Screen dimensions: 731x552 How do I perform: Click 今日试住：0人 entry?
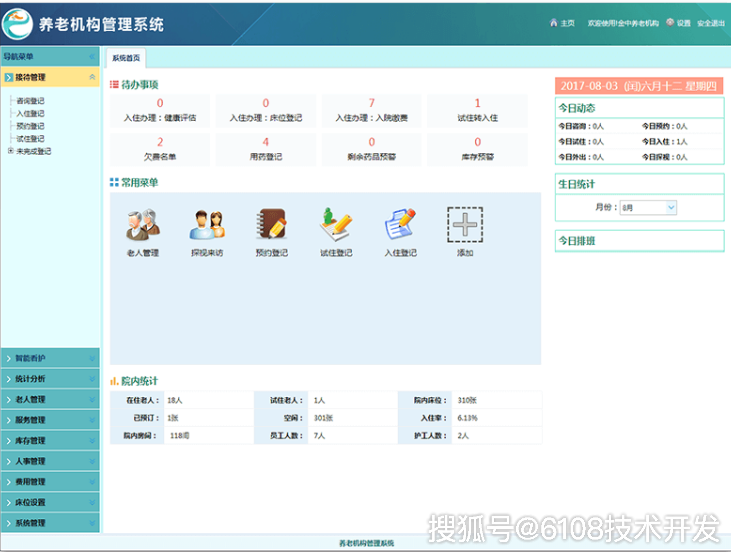[x=581, y=142]
